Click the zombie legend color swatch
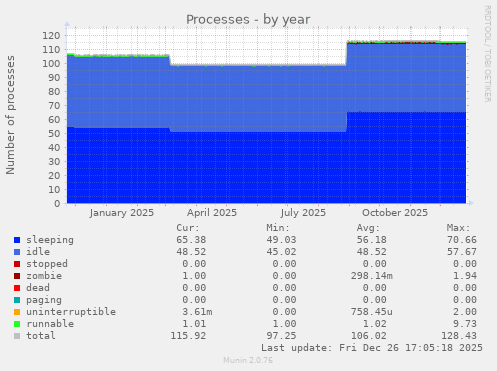The image size is (497, 371). [17, 276]
